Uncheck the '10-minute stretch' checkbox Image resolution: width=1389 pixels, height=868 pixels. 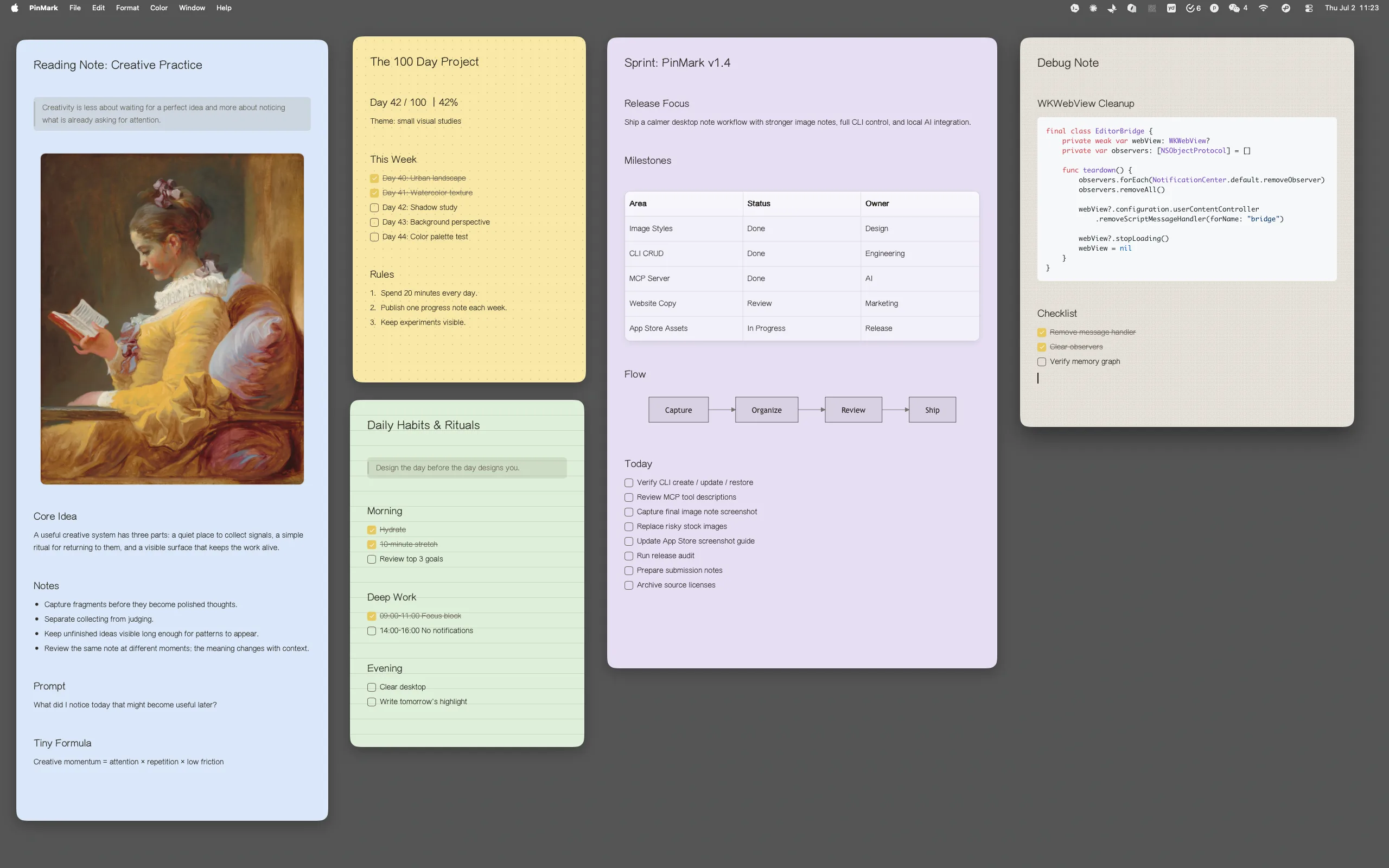click(x=371, y=544)
